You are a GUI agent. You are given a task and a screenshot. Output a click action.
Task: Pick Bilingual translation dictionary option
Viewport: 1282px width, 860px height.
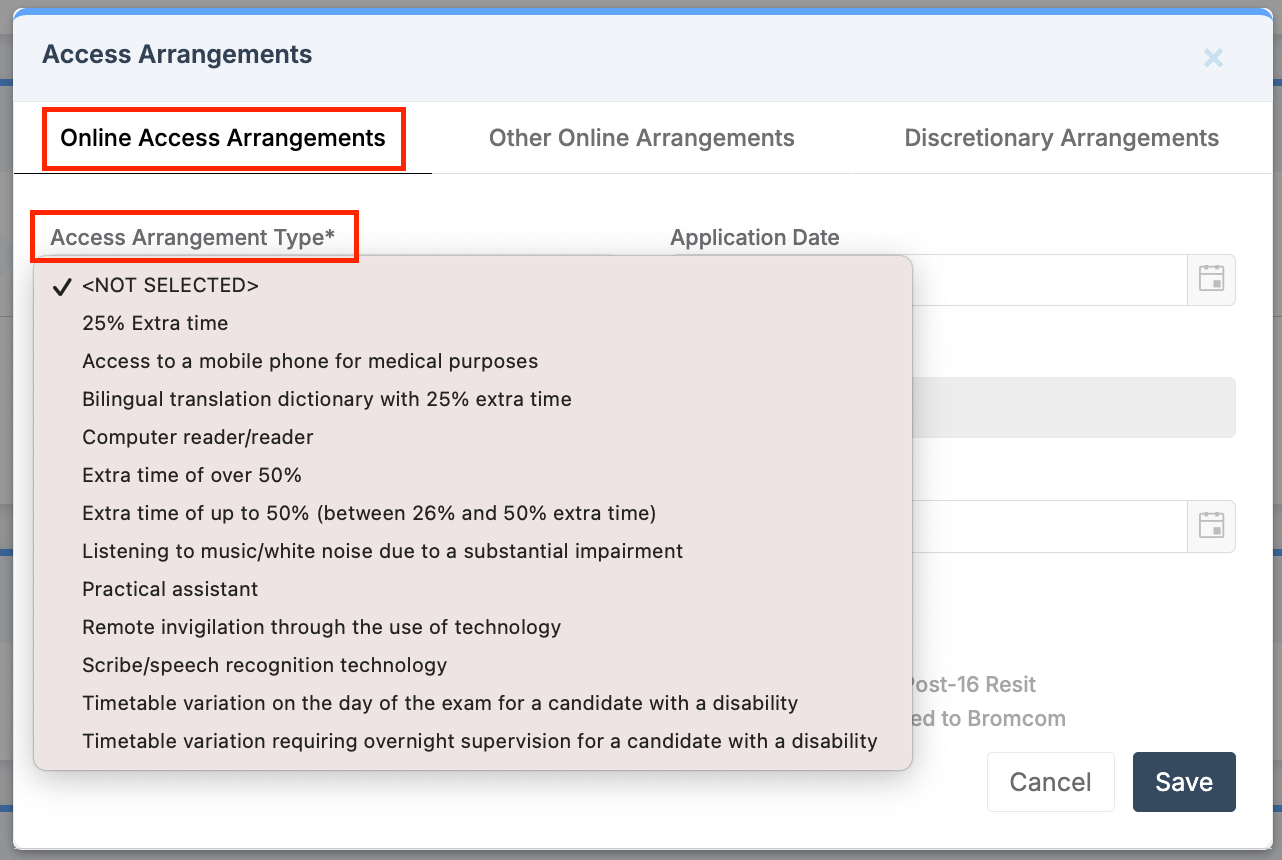point(327,399)
